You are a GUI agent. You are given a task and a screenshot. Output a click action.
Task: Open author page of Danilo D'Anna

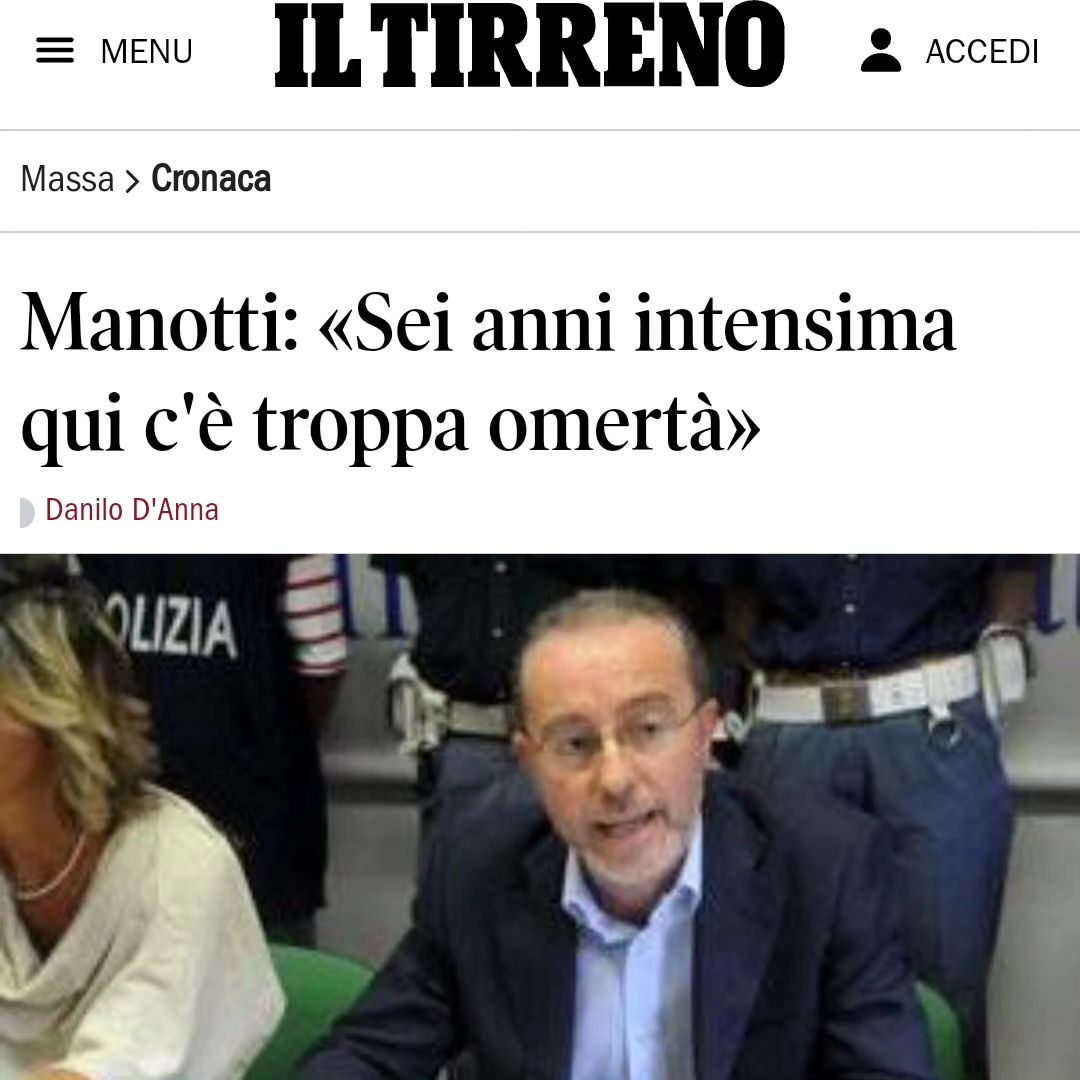click(x=132, y=510)
